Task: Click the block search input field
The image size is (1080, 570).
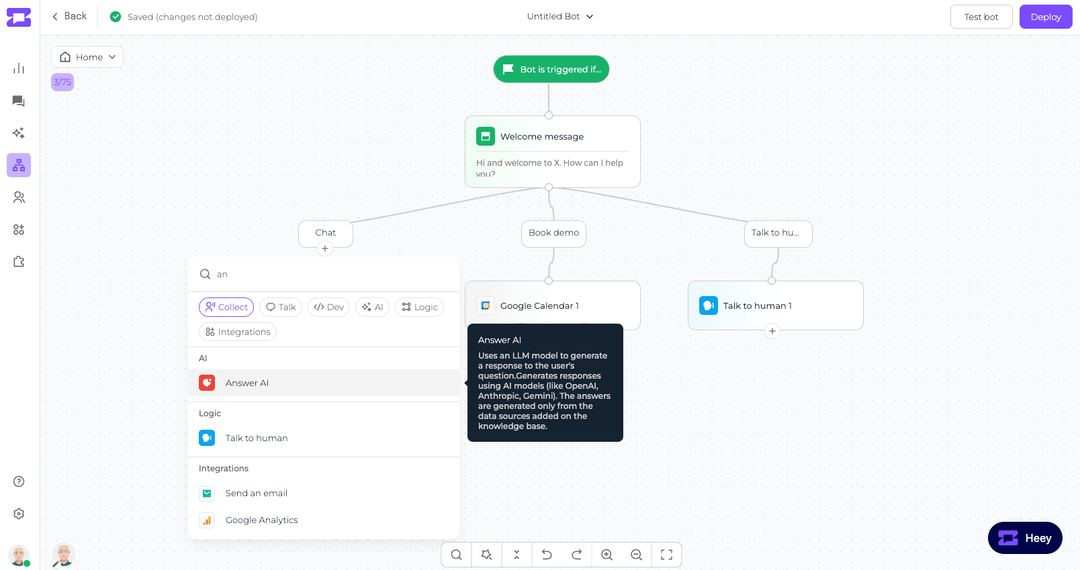Action: click(x=324, y=274)
